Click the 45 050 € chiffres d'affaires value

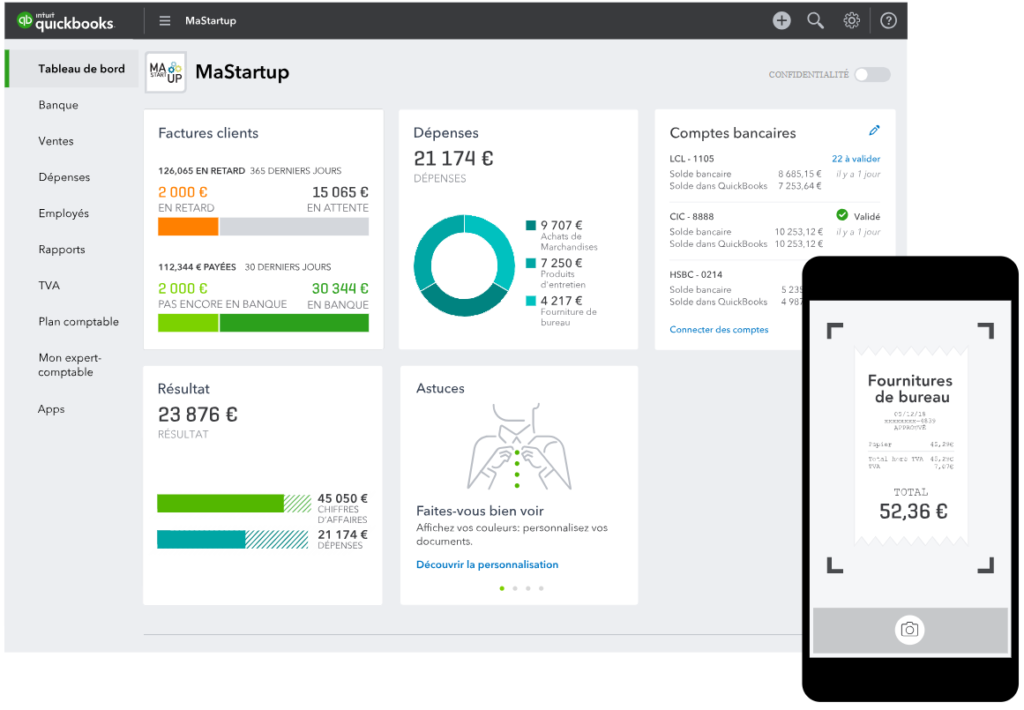[343, 498]
